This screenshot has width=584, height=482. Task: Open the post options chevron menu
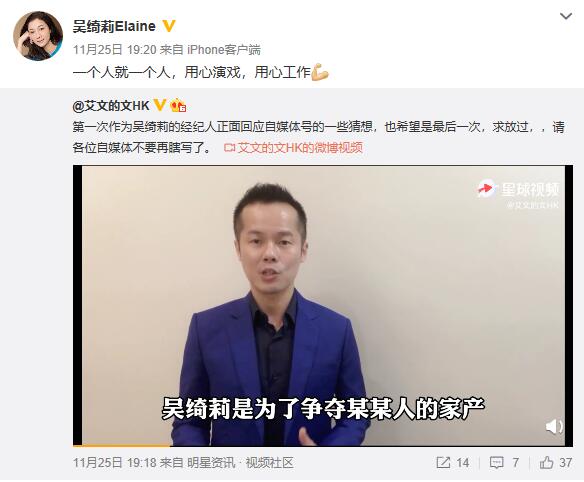click(x=566, y=16)
